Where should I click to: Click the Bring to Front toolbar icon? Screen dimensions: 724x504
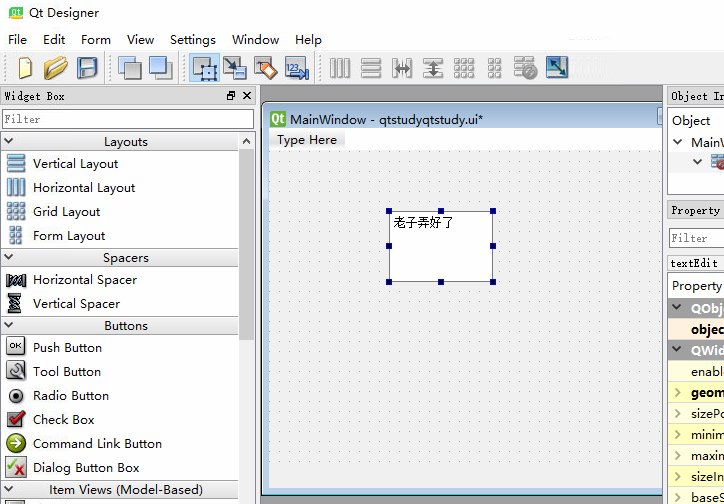click(161, 68)
